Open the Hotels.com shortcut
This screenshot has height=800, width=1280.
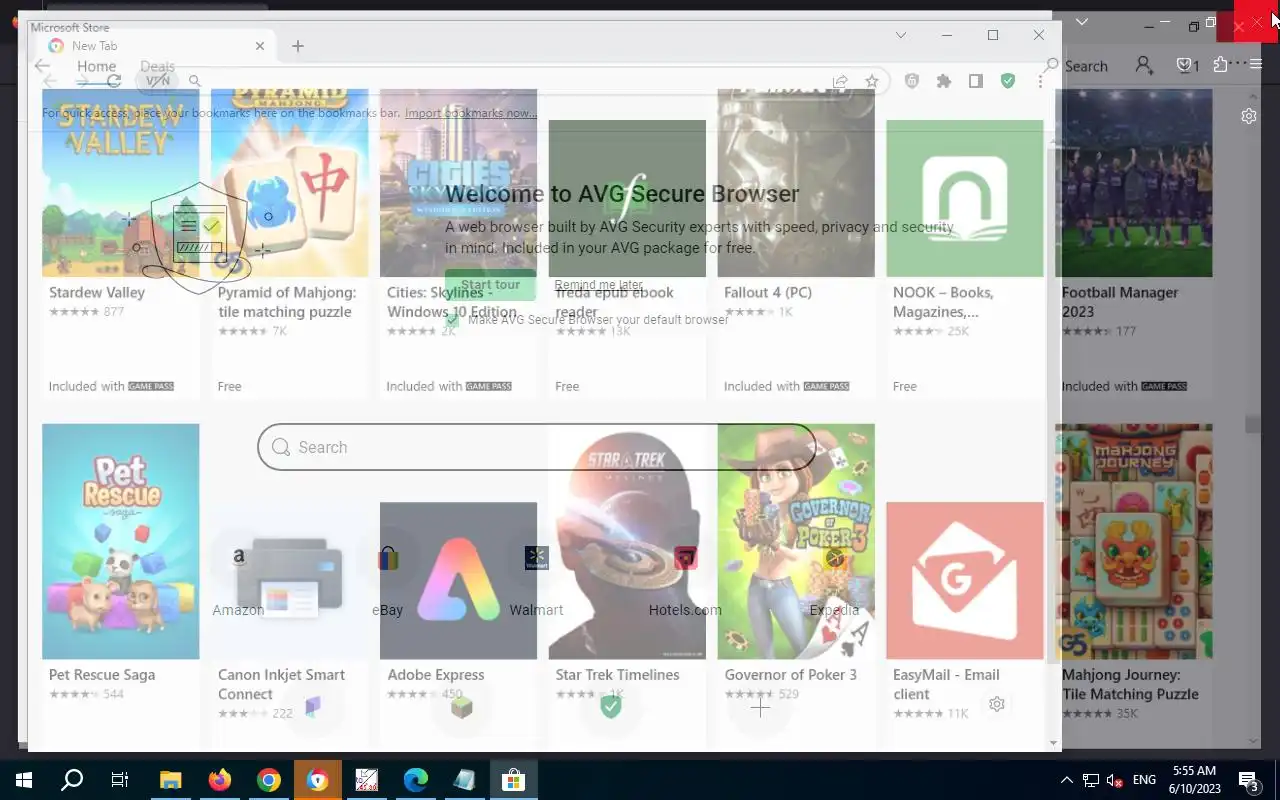(x=685, y=575)
